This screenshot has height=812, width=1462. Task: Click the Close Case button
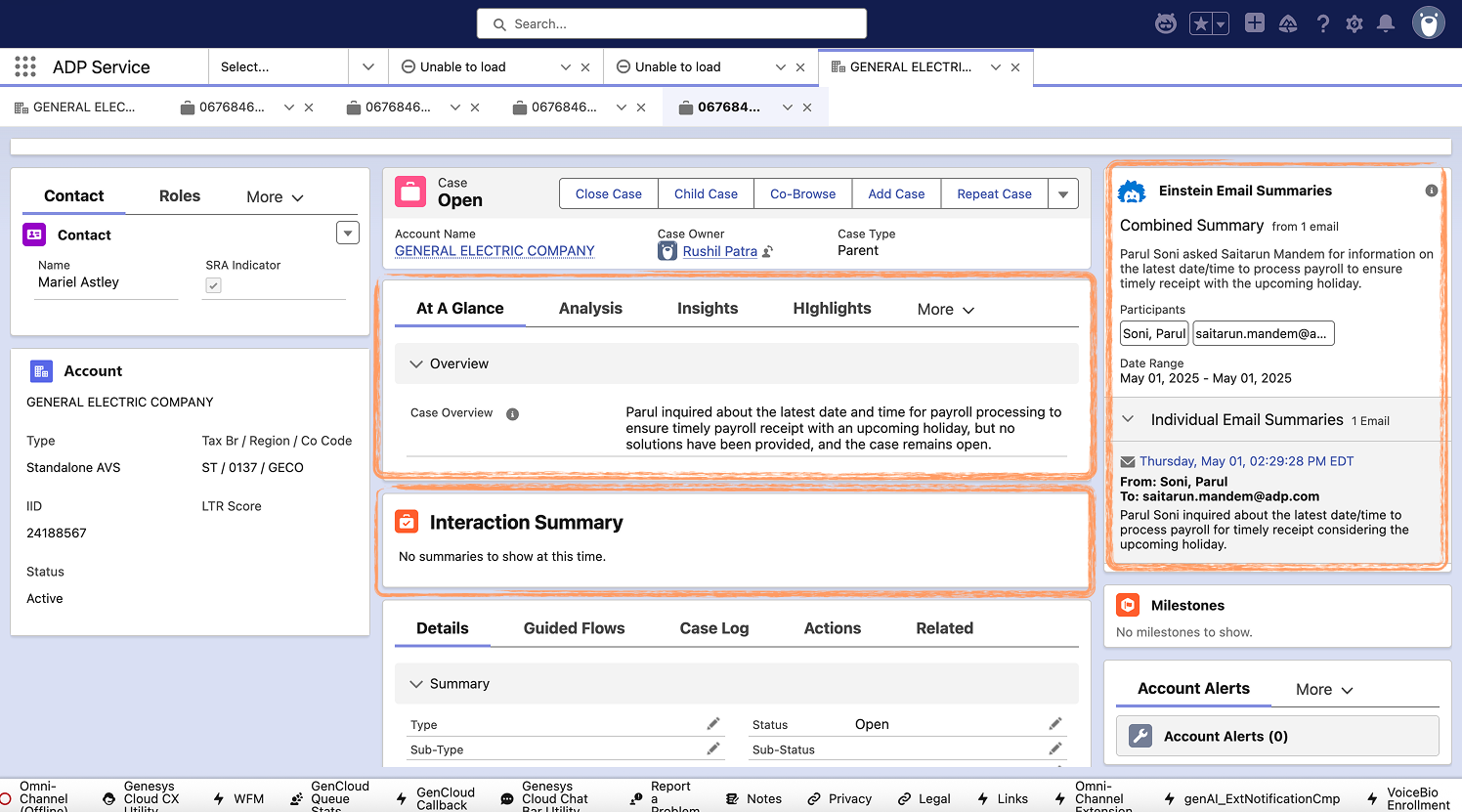608,193
